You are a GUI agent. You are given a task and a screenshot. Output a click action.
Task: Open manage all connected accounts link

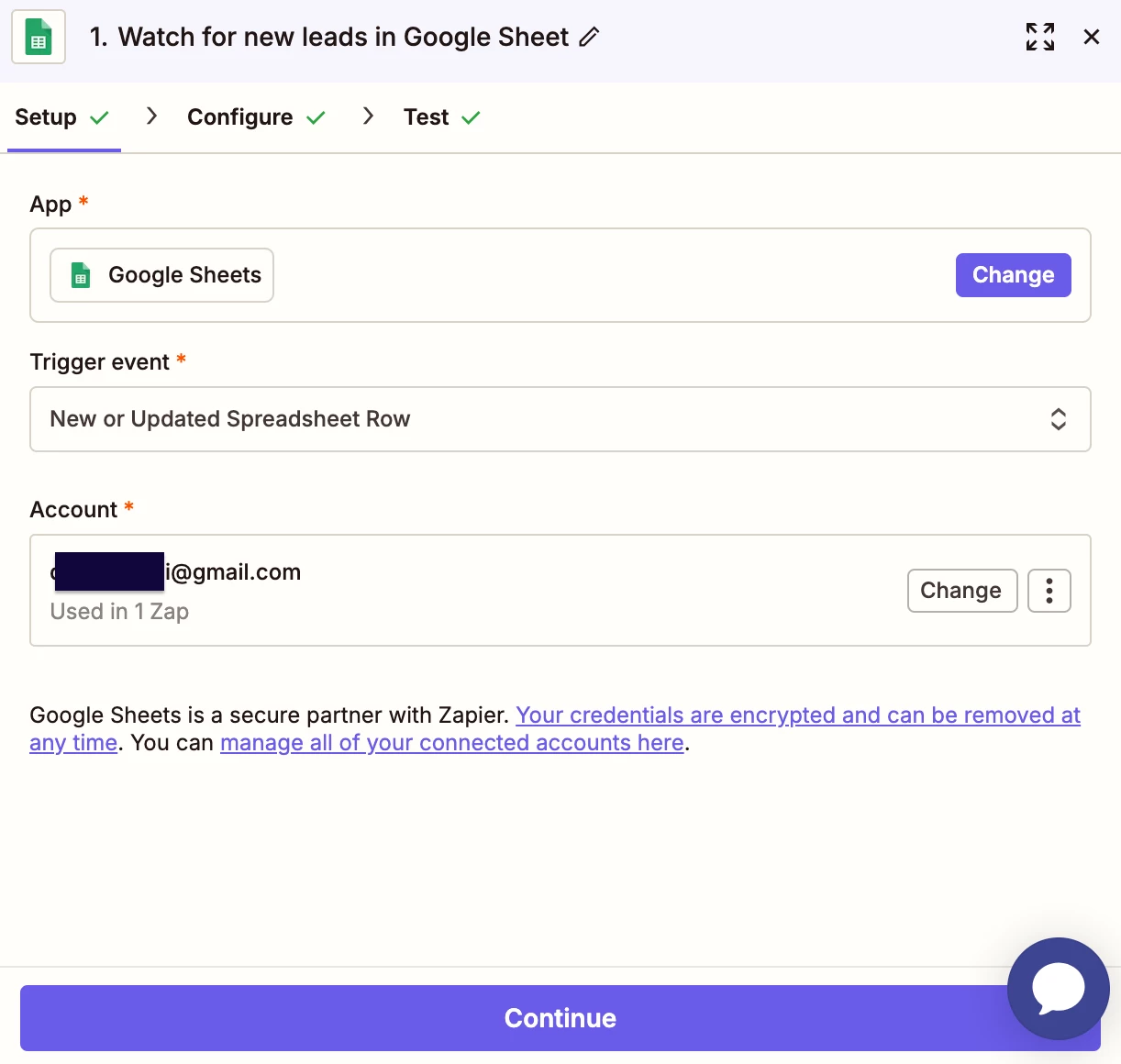(452, 743)
